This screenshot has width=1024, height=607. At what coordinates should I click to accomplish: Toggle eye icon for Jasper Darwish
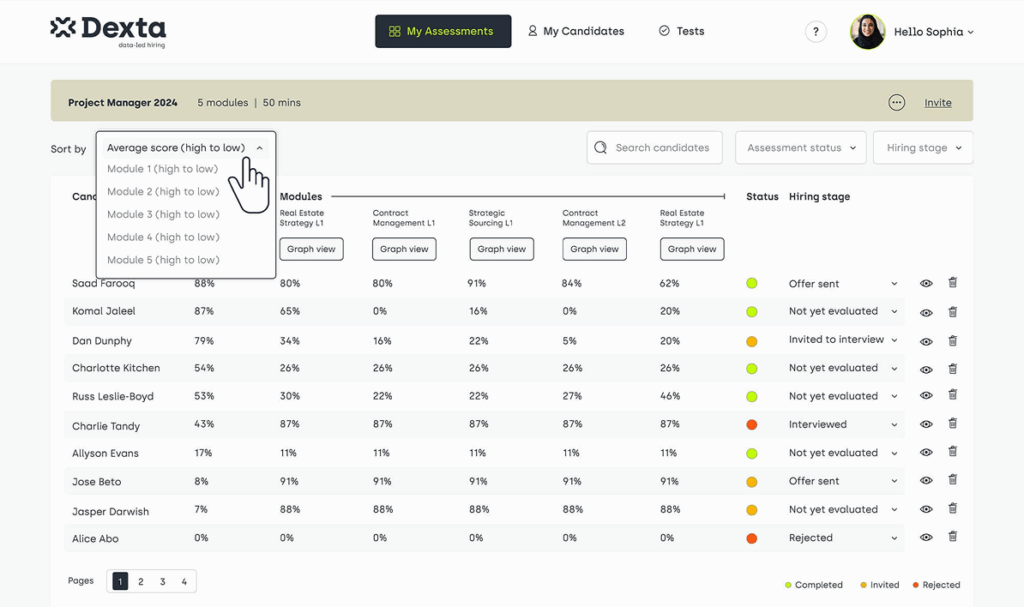[926, 510]
